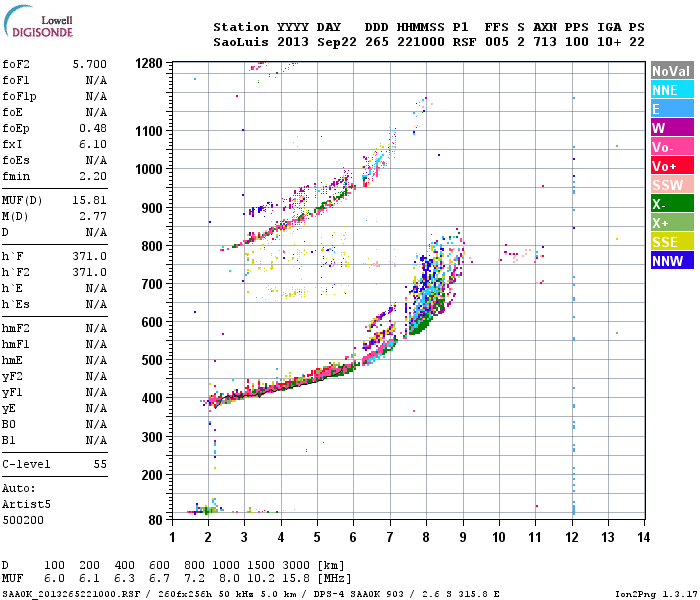Click the B0 parameter label
Image resolution: width=700 pixels, height=600 pixels.
pyautogui.click(x=8, y=425)
